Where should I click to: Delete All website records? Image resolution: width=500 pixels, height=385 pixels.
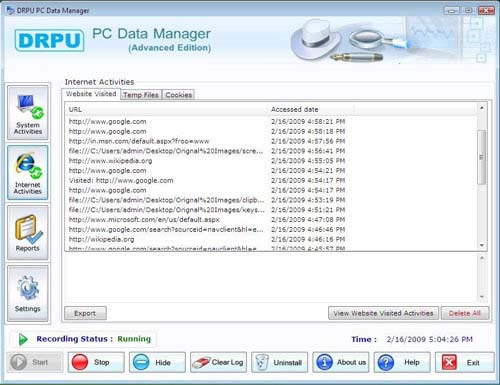[x=465, y=313]
